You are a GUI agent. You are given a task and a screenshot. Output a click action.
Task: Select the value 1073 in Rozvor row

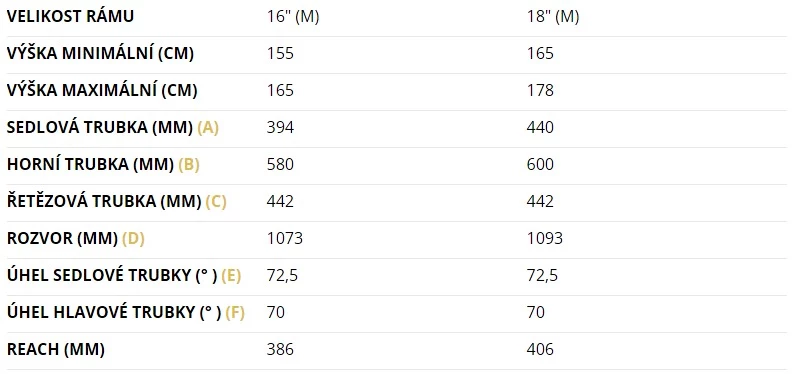(285, 239)
